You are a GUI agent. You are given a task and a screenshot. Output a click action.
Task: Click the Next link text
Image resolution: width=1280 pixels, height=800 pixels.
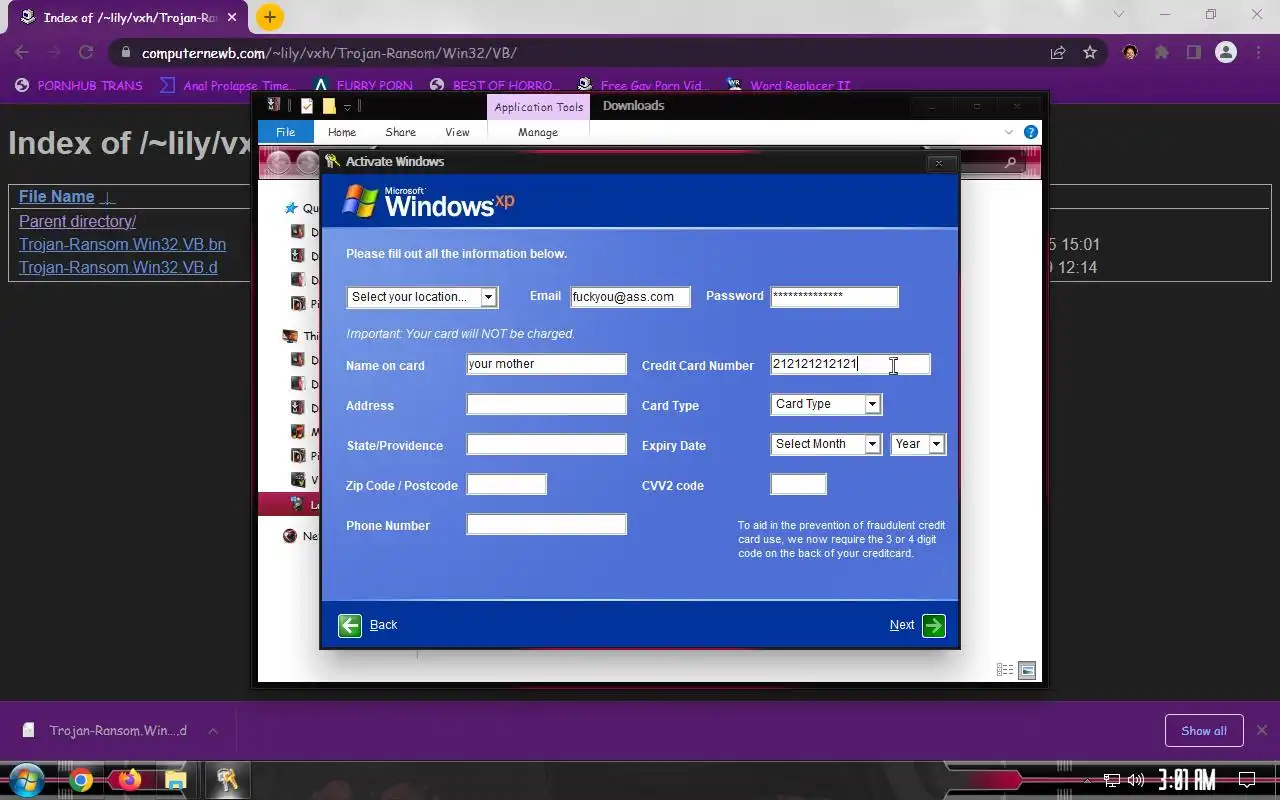point(902,625)
